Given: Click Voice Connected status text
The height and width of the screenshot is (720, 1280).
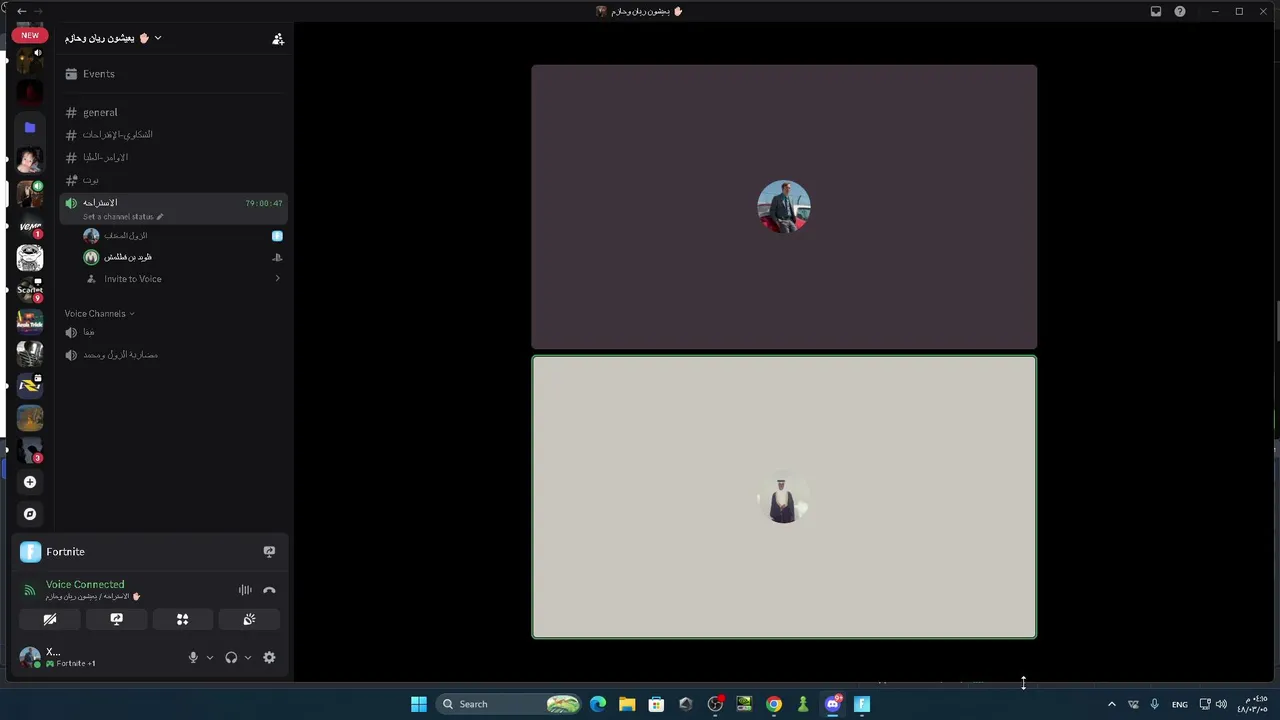Looking at the screenshot, I should pyautogui.click(x=85, y=584).
